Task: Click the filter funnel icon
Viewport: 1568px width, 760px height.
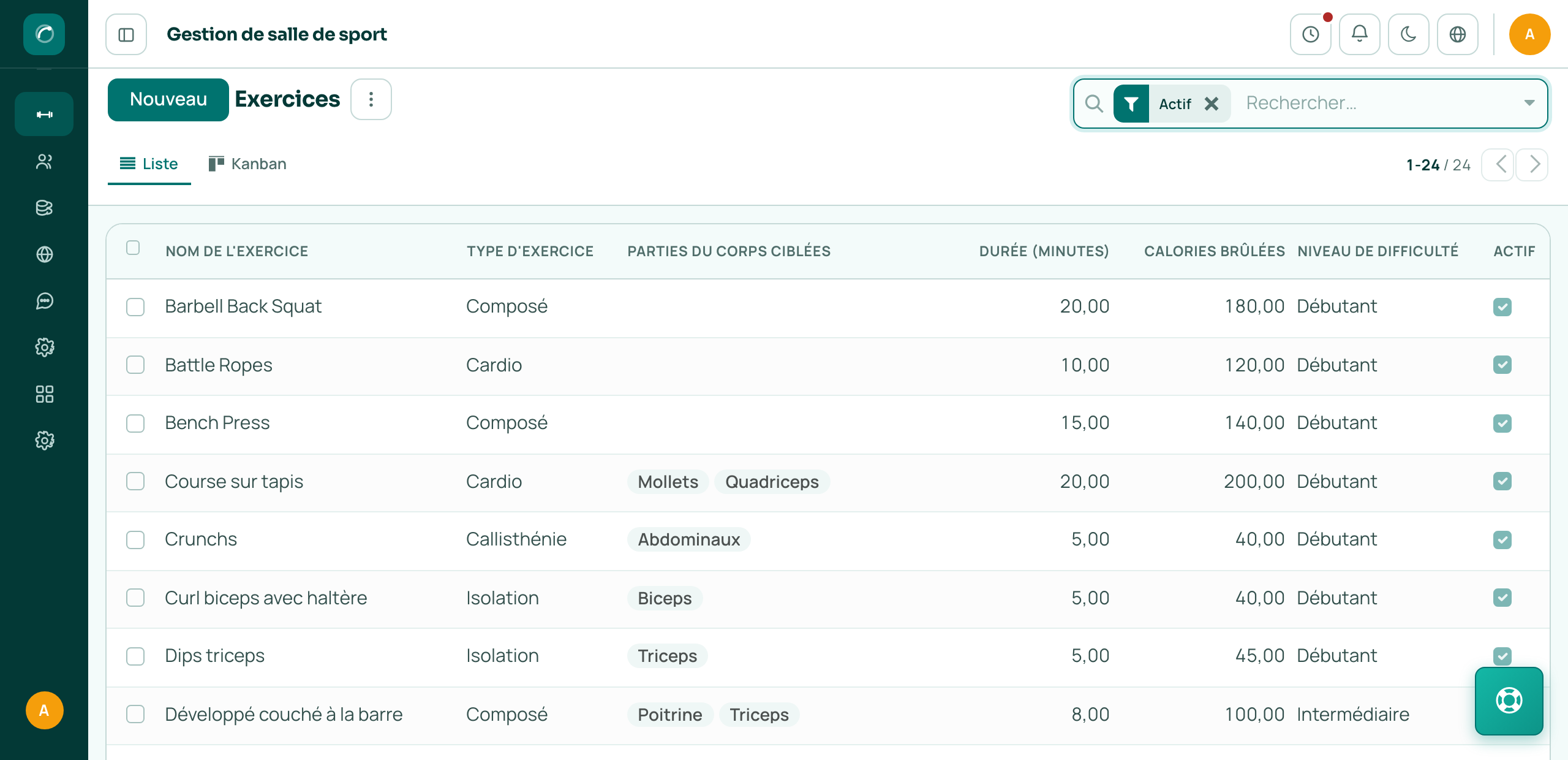Action: (x=1131, y=104)
